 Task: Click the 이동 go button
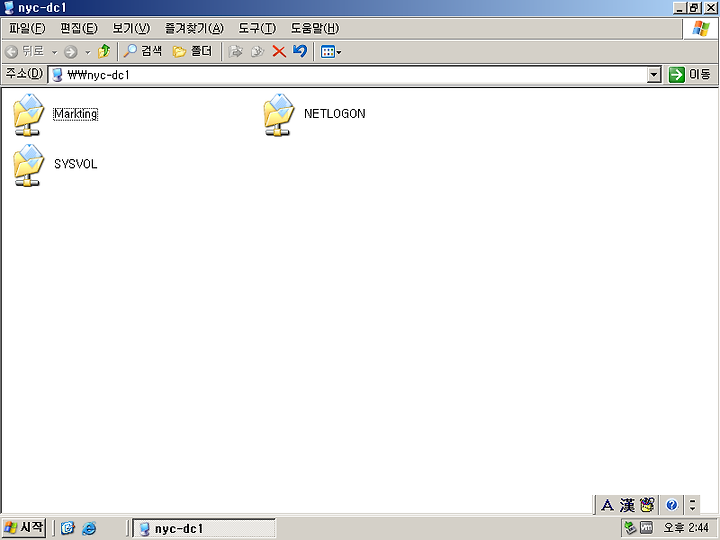coord(690,74)
